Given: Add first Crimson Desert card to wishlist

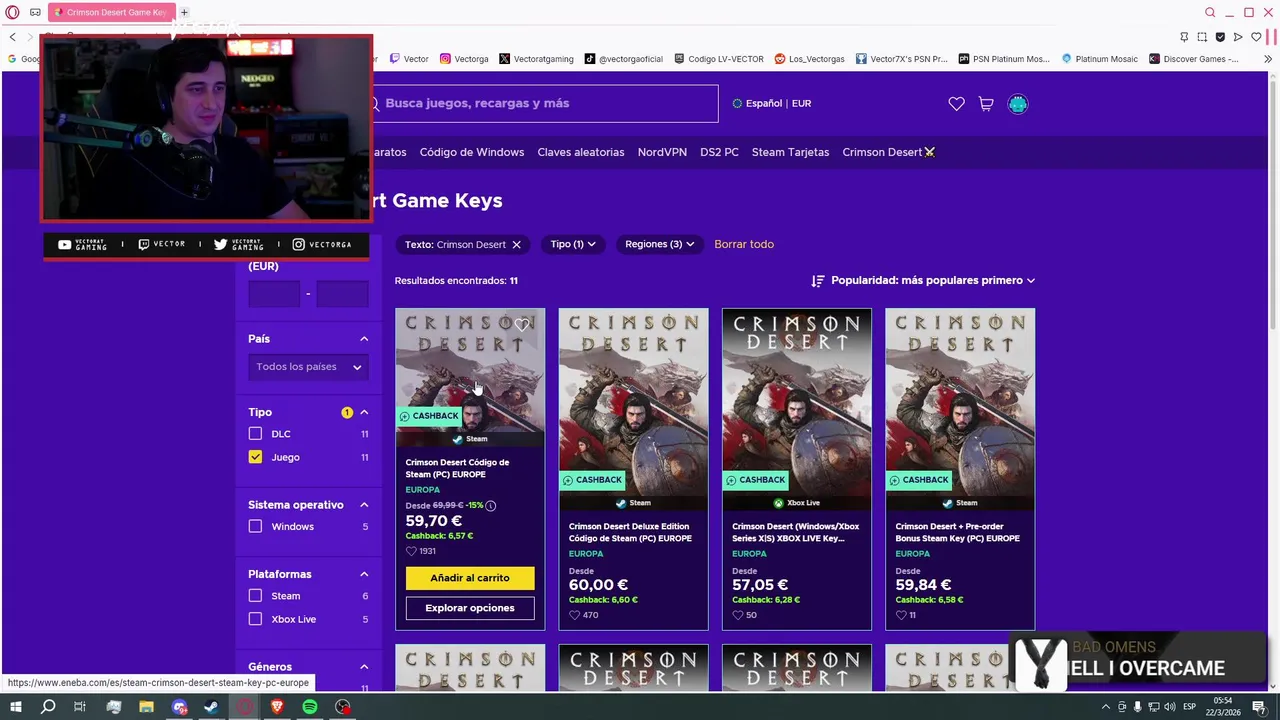Looking at the screenshot, I should (522, 325).
